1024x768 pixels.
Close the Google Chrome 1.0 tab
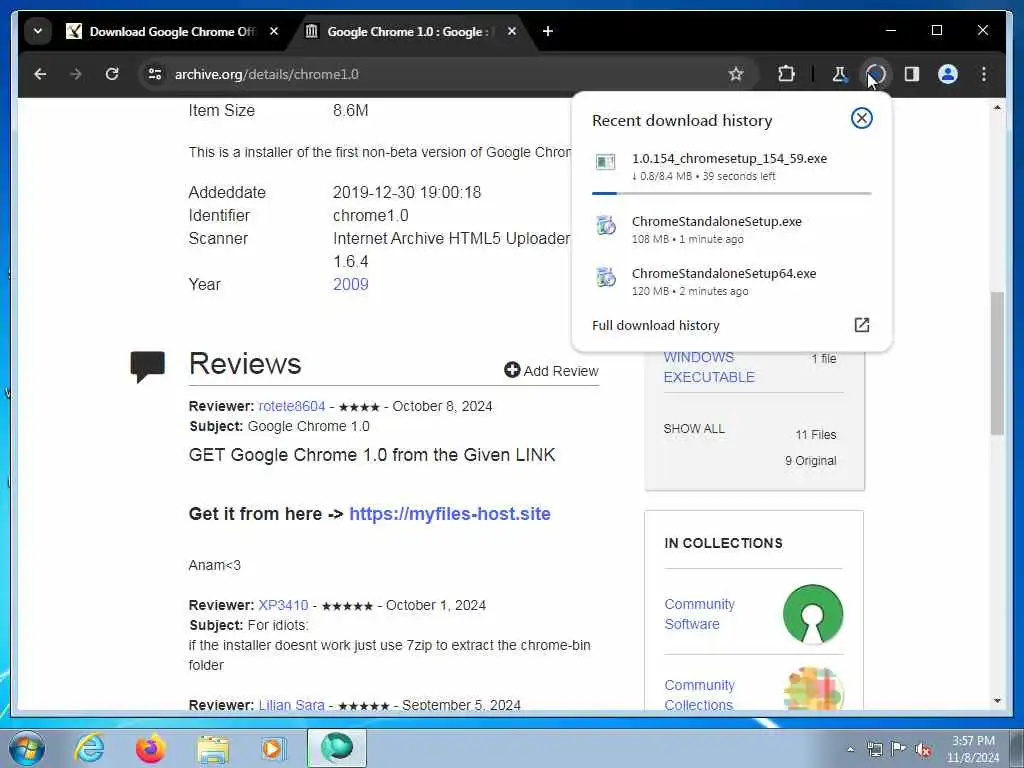click(x=512, y=31)
